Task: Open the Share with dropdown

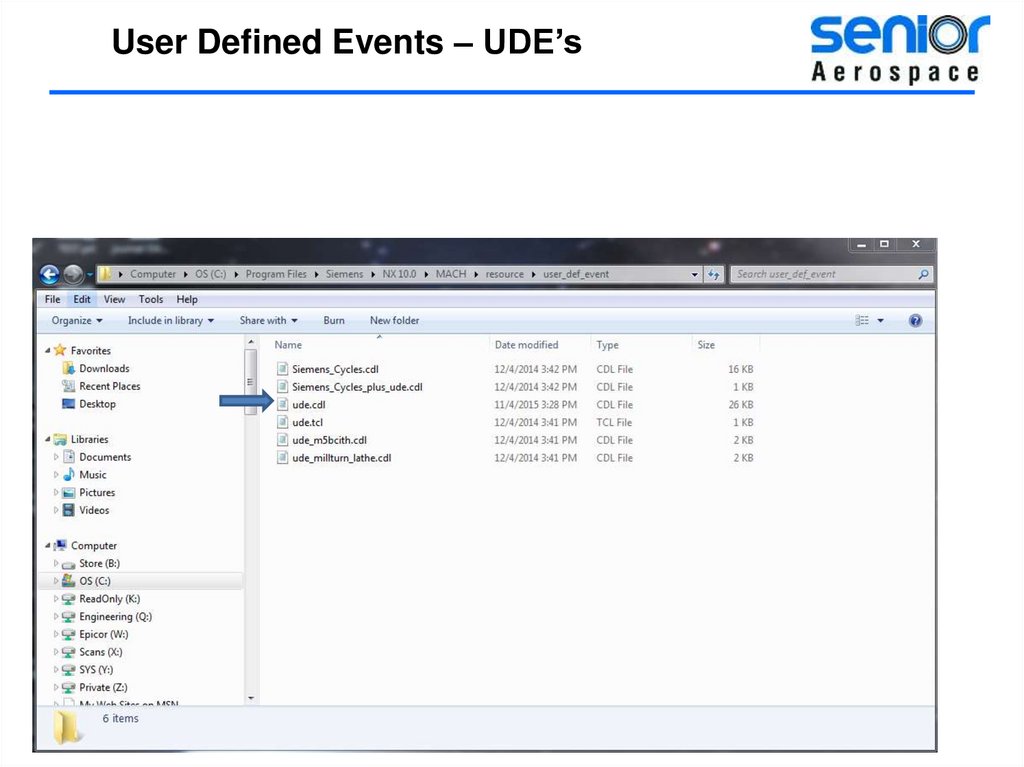Action: (269, 321)
